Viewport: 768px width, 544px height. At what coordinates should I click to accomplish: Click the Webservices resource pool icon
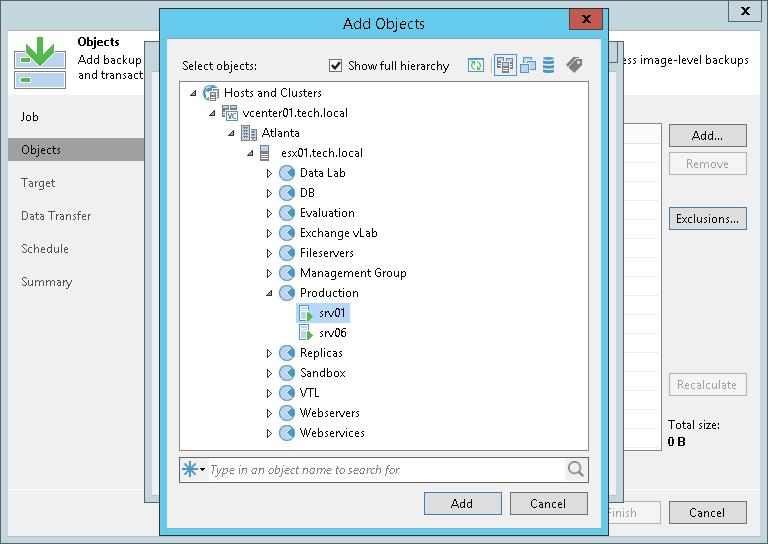pyautogui.click(x=287, y=433)
